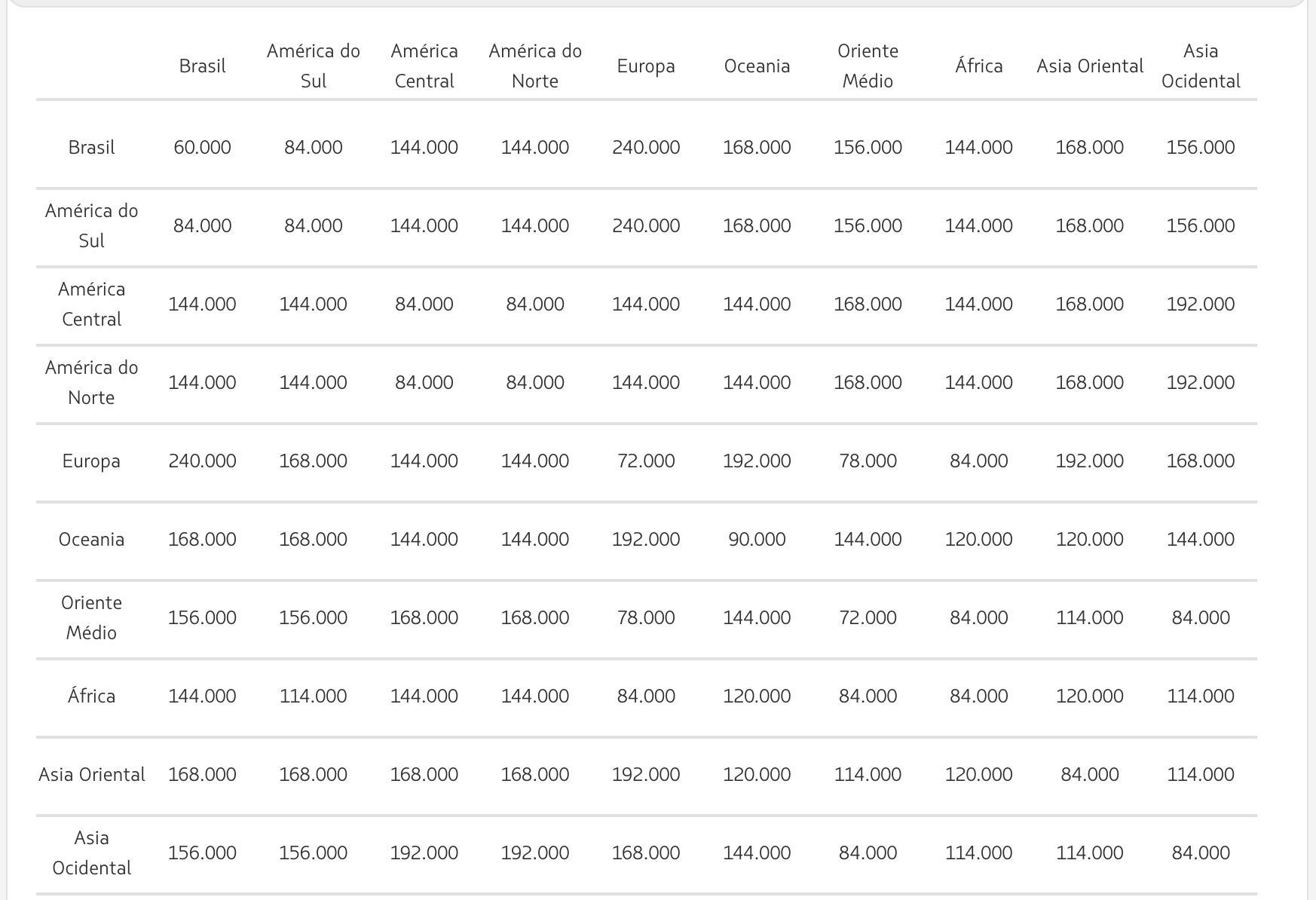Select the Oriente Médio column header
1316x900 pixels.
pos(868,66)
